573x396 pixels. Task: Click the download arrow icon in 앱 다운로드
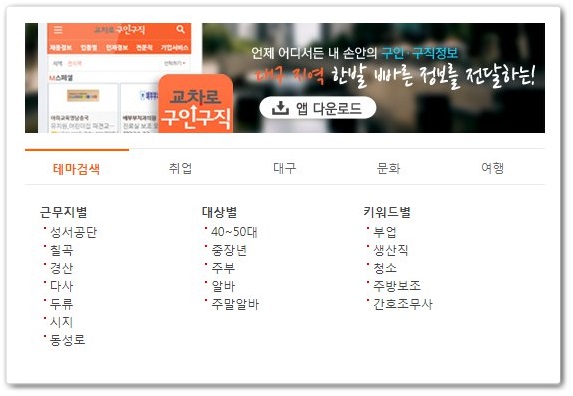click(x=280, y=108)
